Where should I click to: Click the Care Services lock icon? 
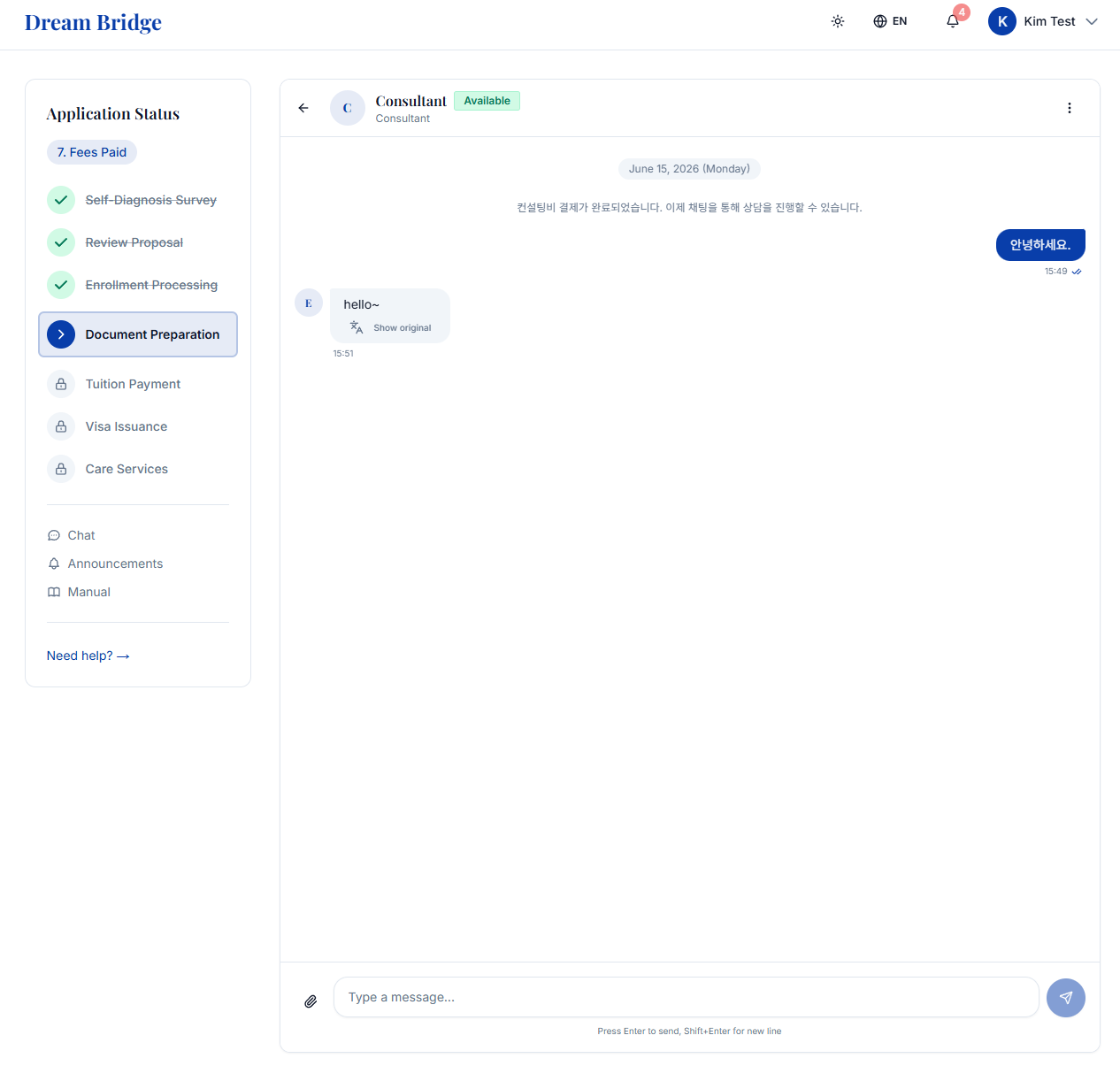61,469
